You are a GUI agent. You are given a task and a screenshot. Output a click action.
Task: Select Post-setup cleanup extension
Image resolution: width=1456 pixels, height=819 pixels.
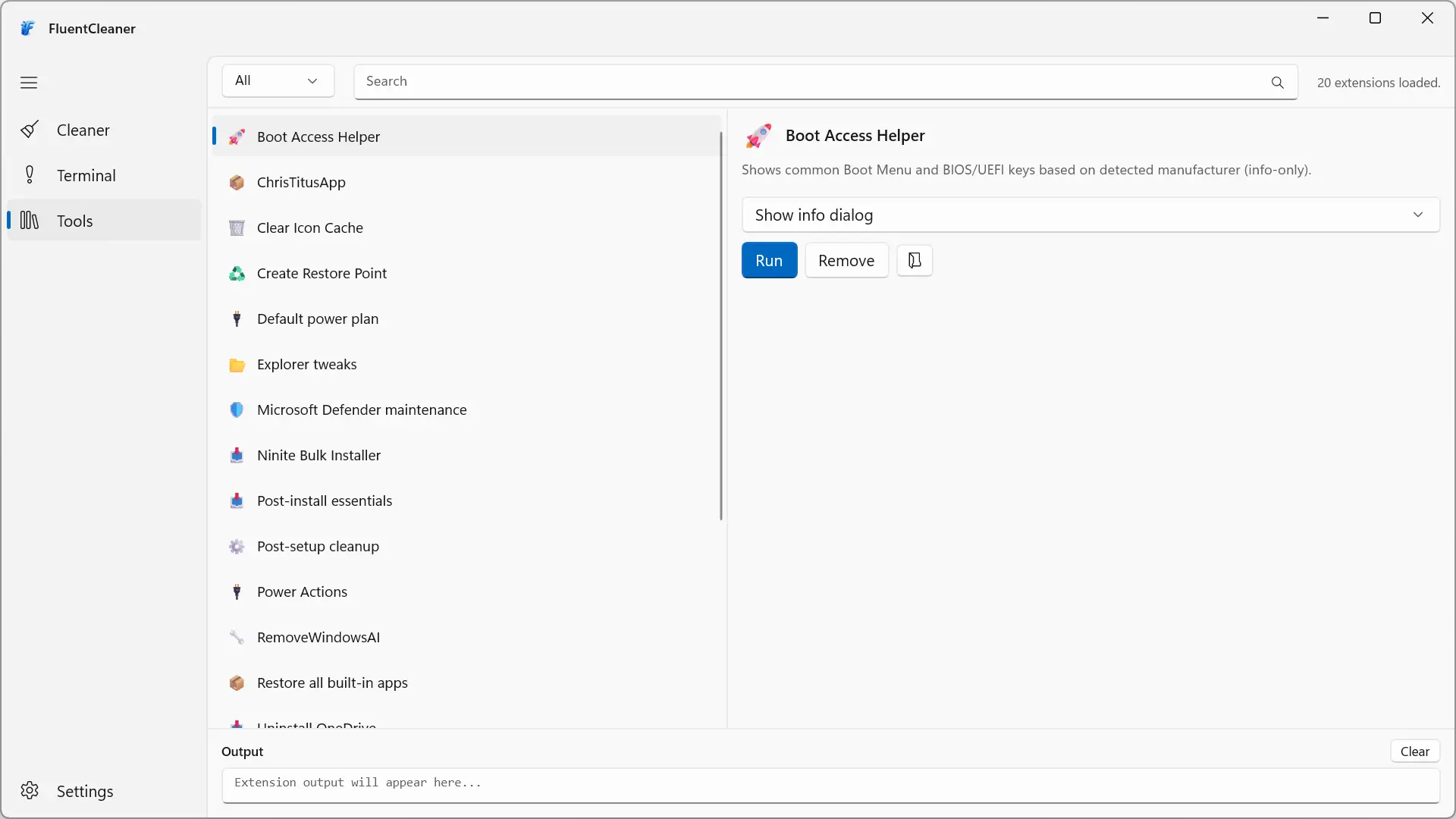tap(466, 546)
